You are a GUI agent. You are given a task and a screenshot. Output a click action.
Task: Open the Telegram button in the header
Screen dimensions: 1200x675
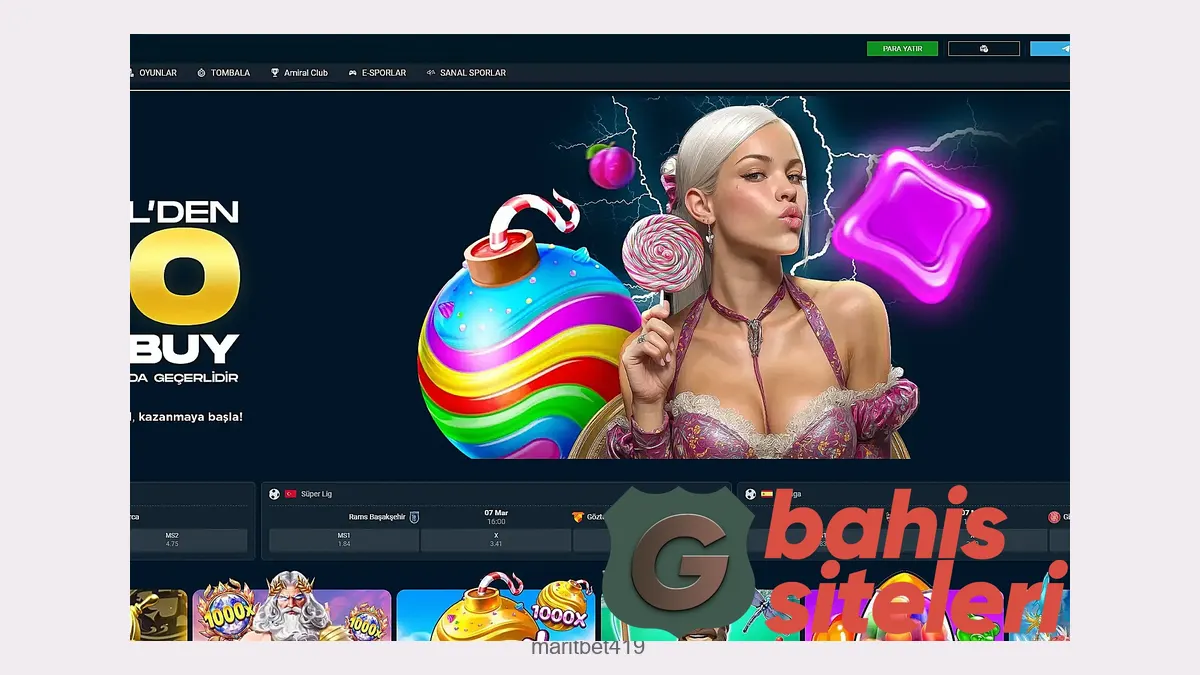coord(1050,48)
